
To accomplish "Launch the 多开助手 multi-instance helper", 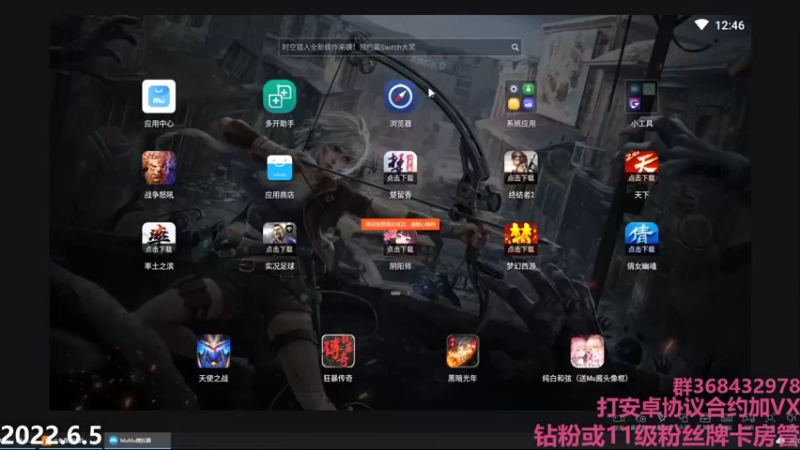I will 280,96.
